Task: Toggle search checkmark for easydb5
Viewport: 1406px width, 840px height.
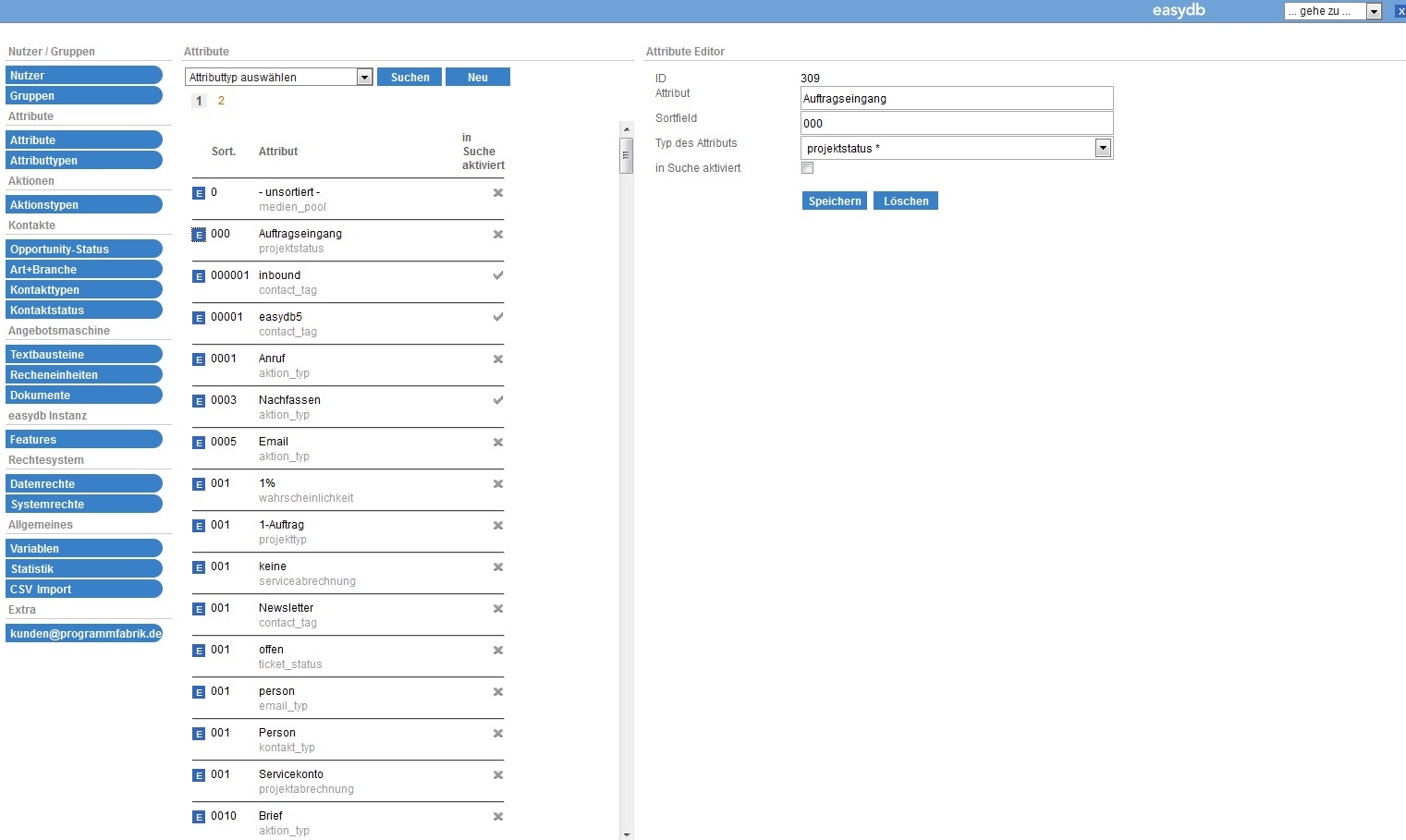Action: click(498, 317)
